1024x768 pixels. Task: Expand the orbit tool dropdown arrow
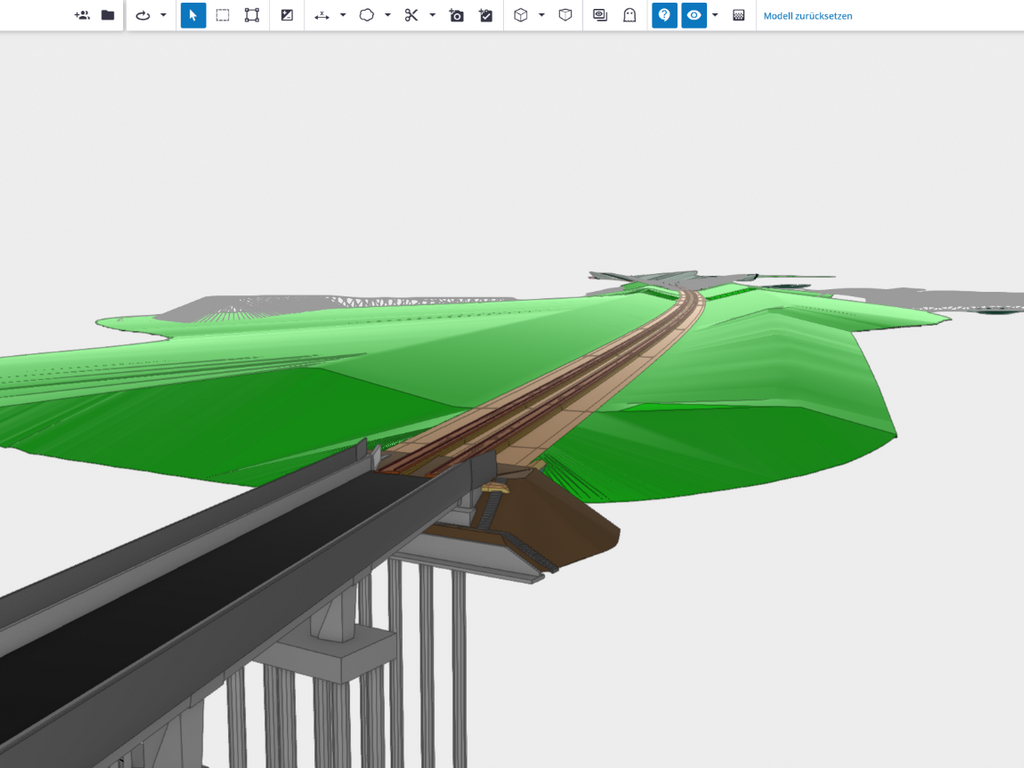163,15
